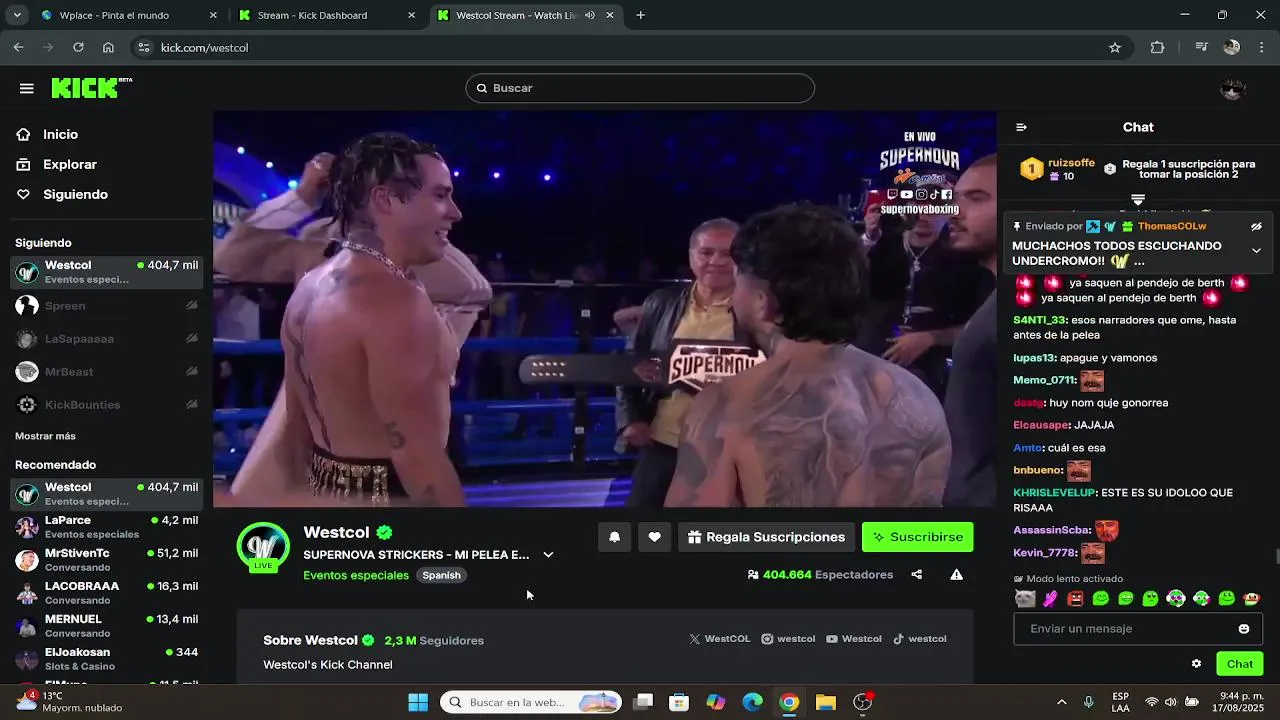The image size is (1280, 720).
Task: Open Westcol's TikTok link
Action: 920,639
